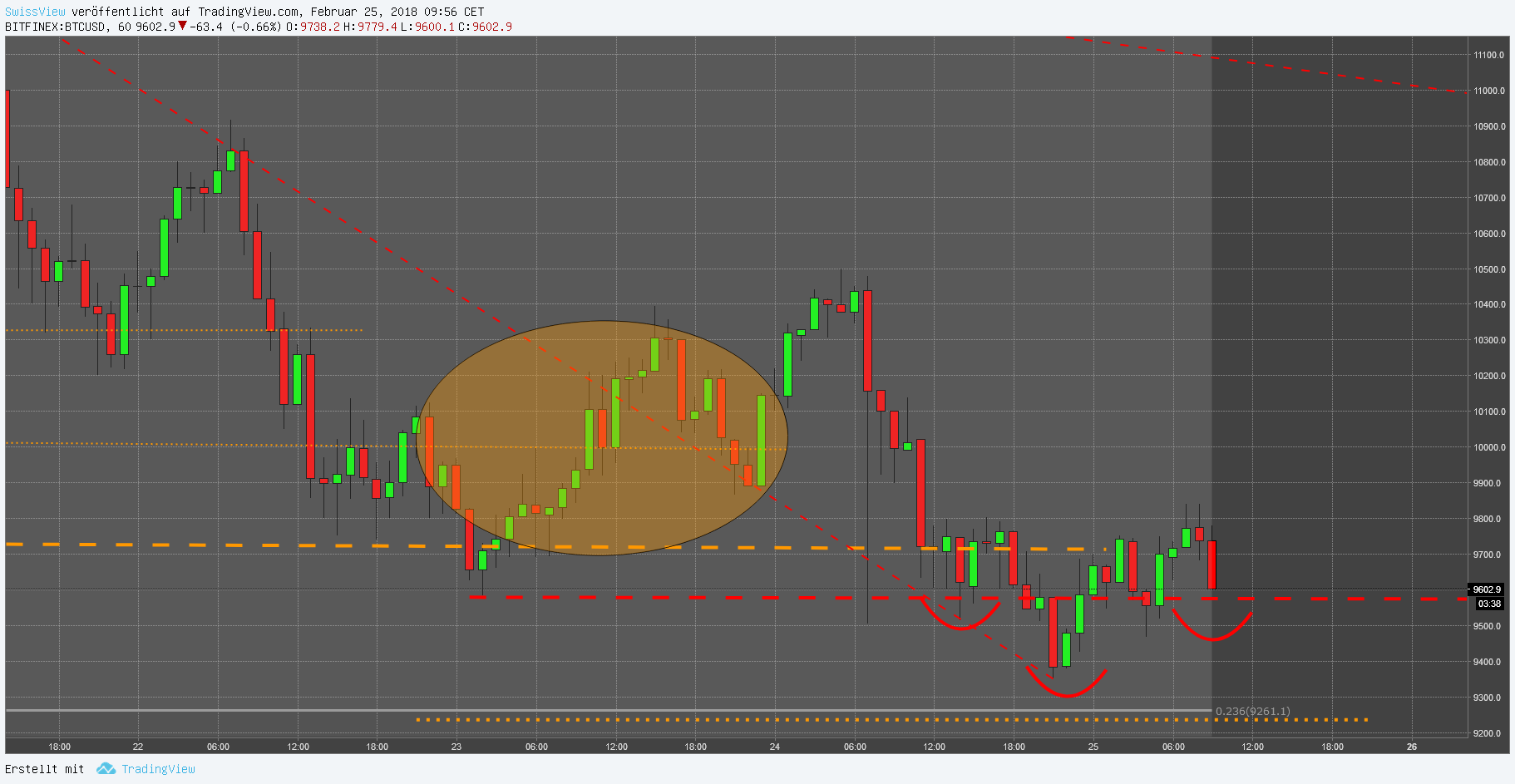Click the close value C:9602.9
This screenshot has width=1515, height=784.
[485, 27]
